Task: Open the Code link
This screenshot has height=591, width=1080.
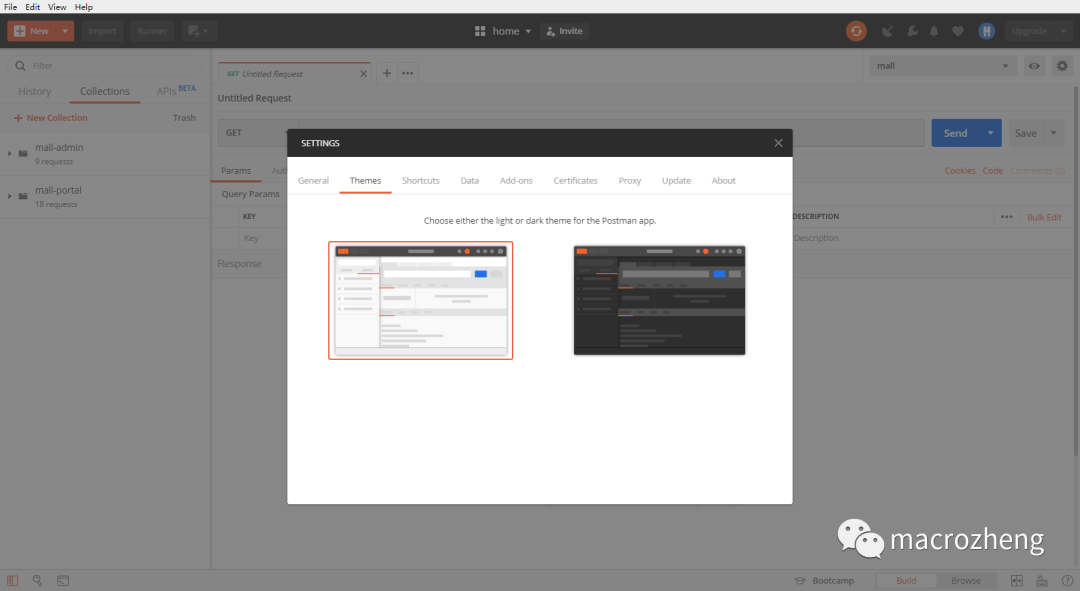Action: pyautogui.click(x=993, y=171)
